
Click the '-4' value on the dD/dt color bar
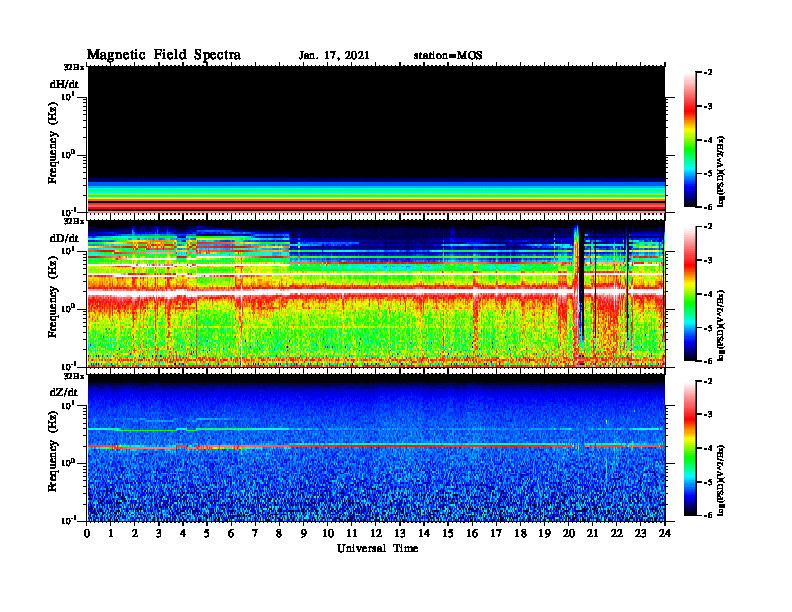tap(708, 294)
